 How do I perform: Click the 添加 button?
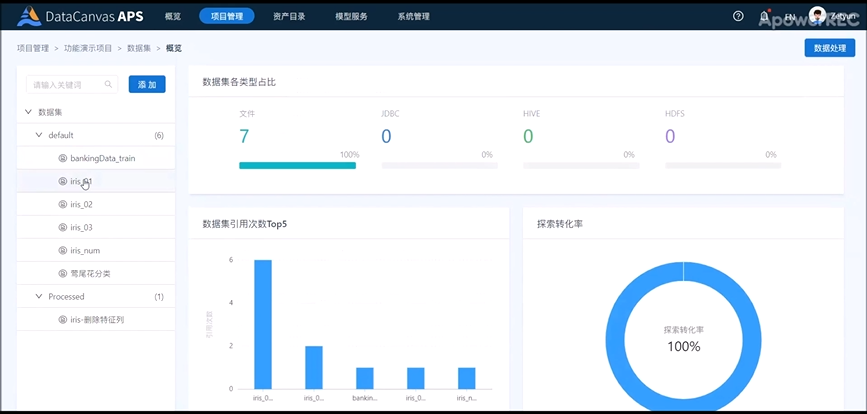pos(147,85)
